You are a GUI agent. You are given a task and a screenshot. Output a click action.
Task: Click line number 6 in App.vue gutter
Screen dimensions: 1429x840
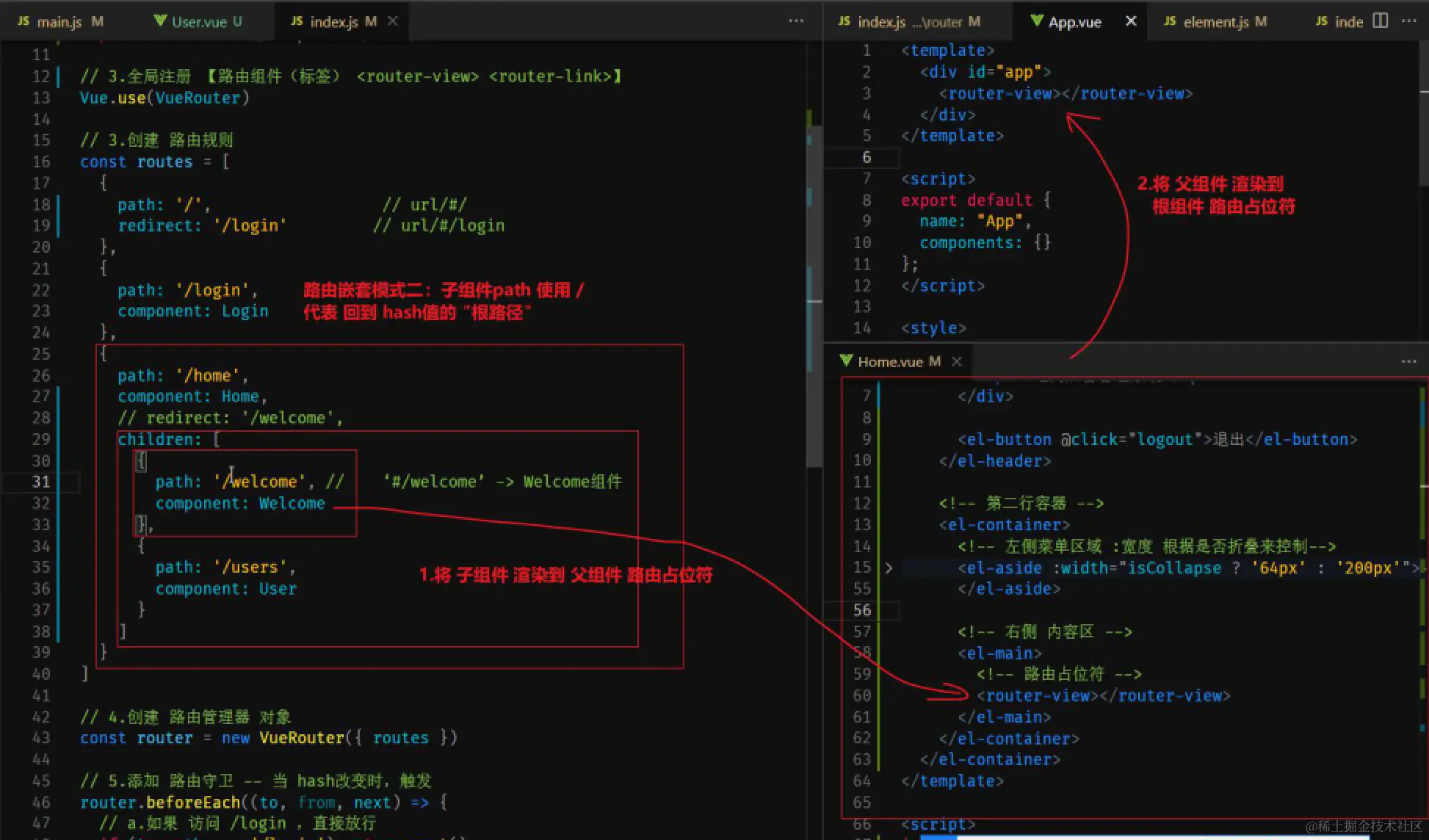(x=867, y=157)
